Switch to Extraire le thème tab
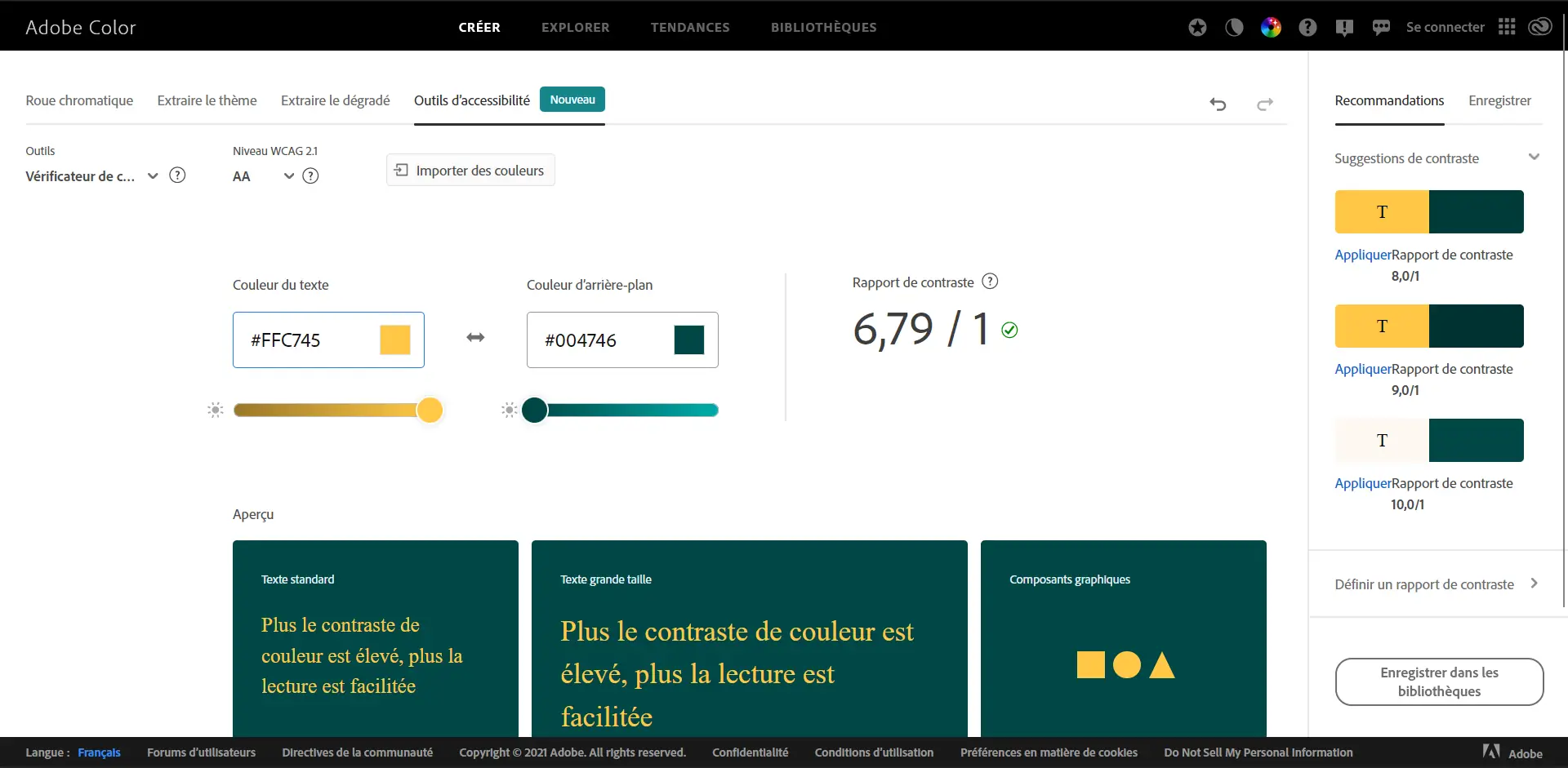The width and height of the screenshot is (1568, 768). click(x=207, y=100)
